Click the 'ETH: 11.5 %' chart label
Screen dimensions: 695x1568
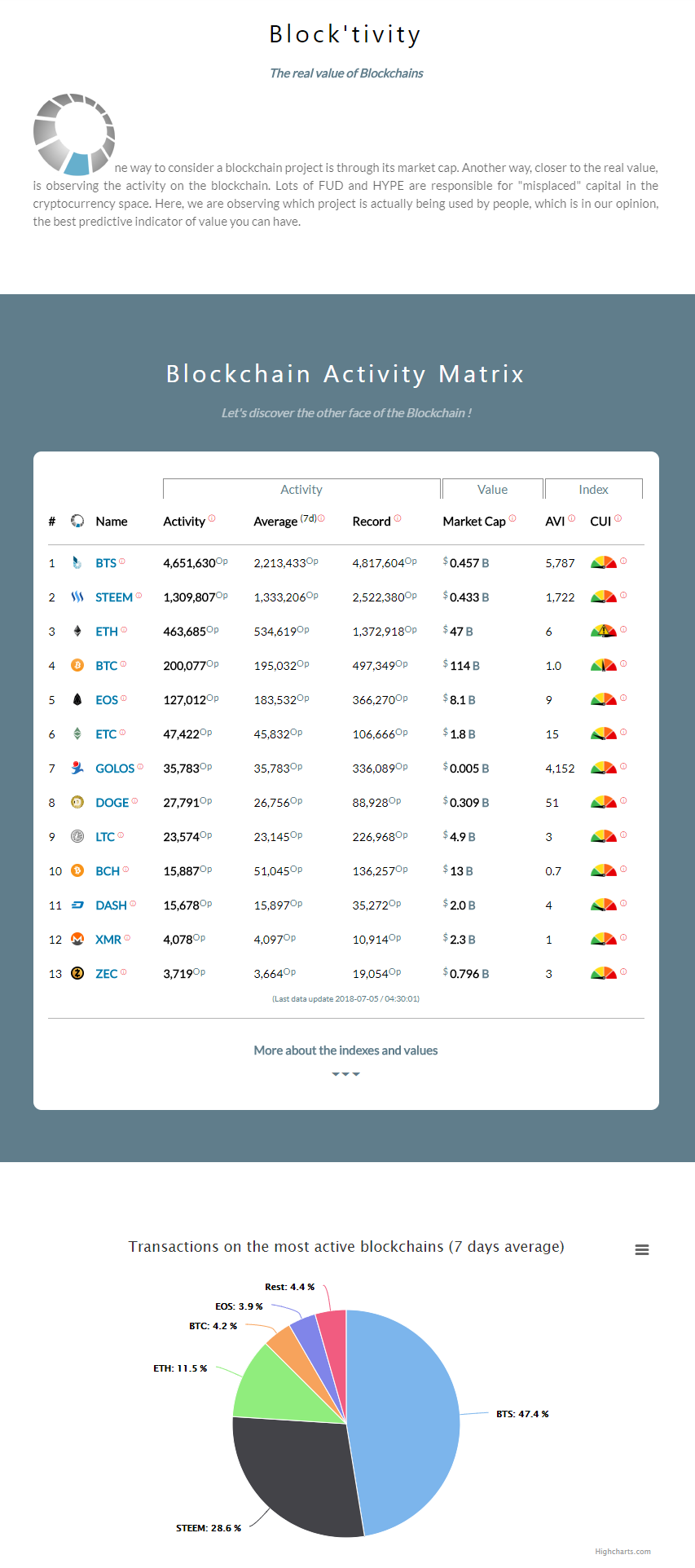point(180,1368)
